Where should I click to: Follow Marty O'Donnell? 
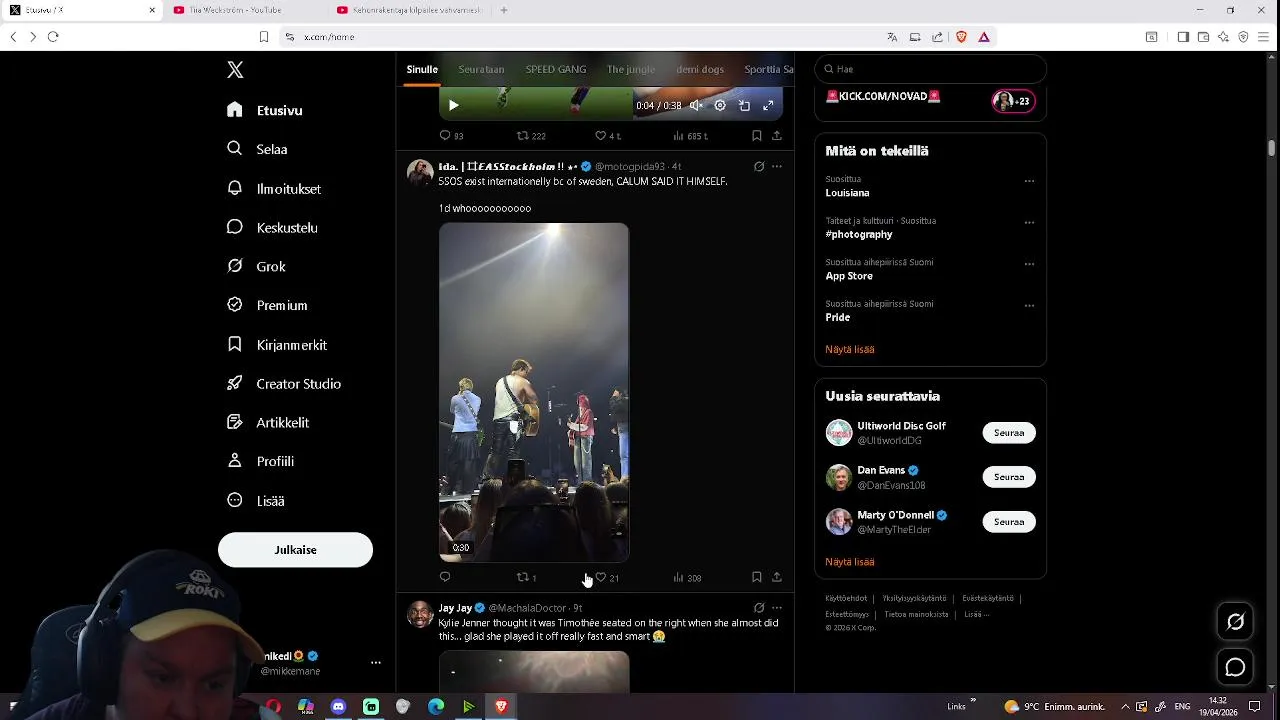(1009, 522)
